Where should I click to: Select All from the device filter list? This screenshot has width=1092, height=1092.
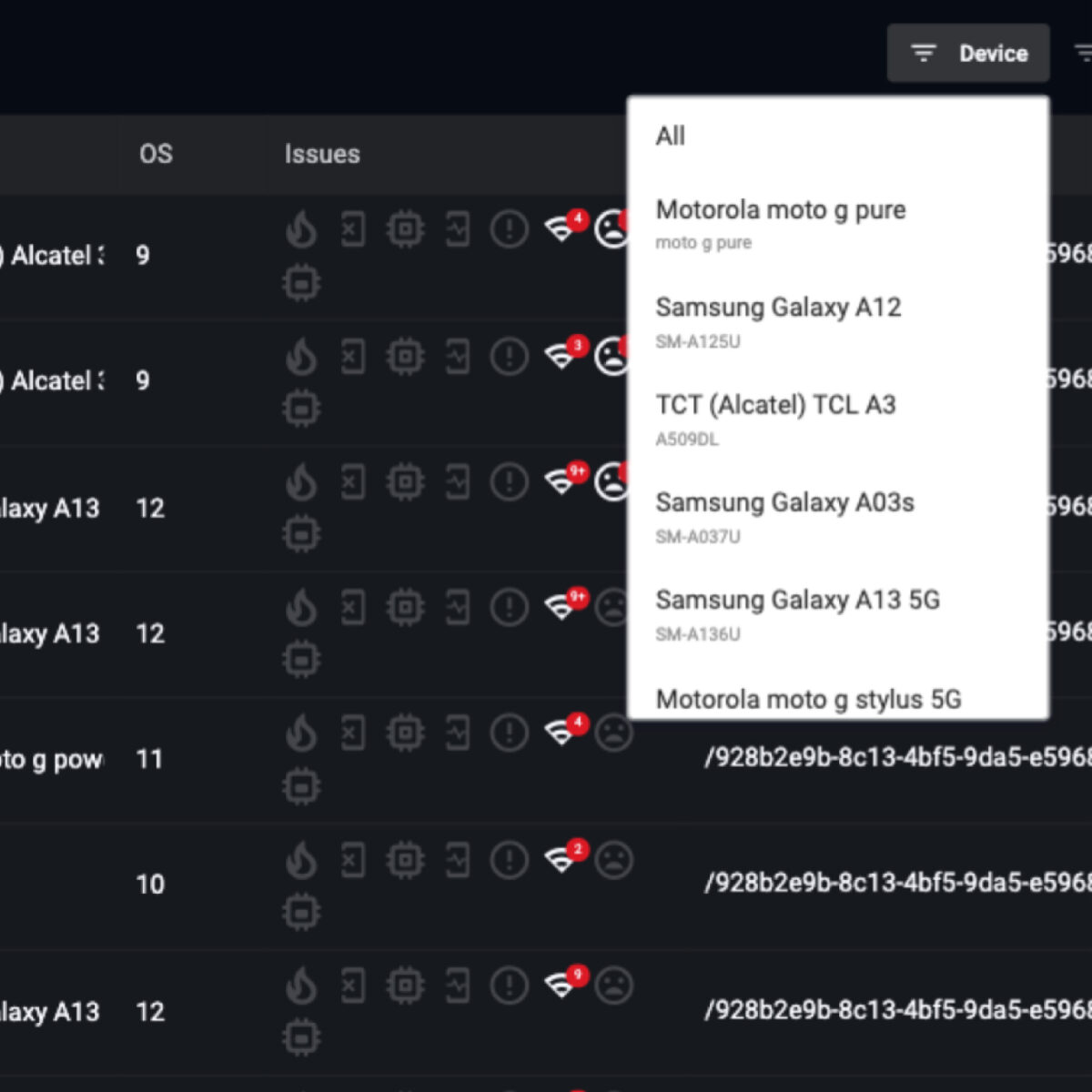coord(672,136)
